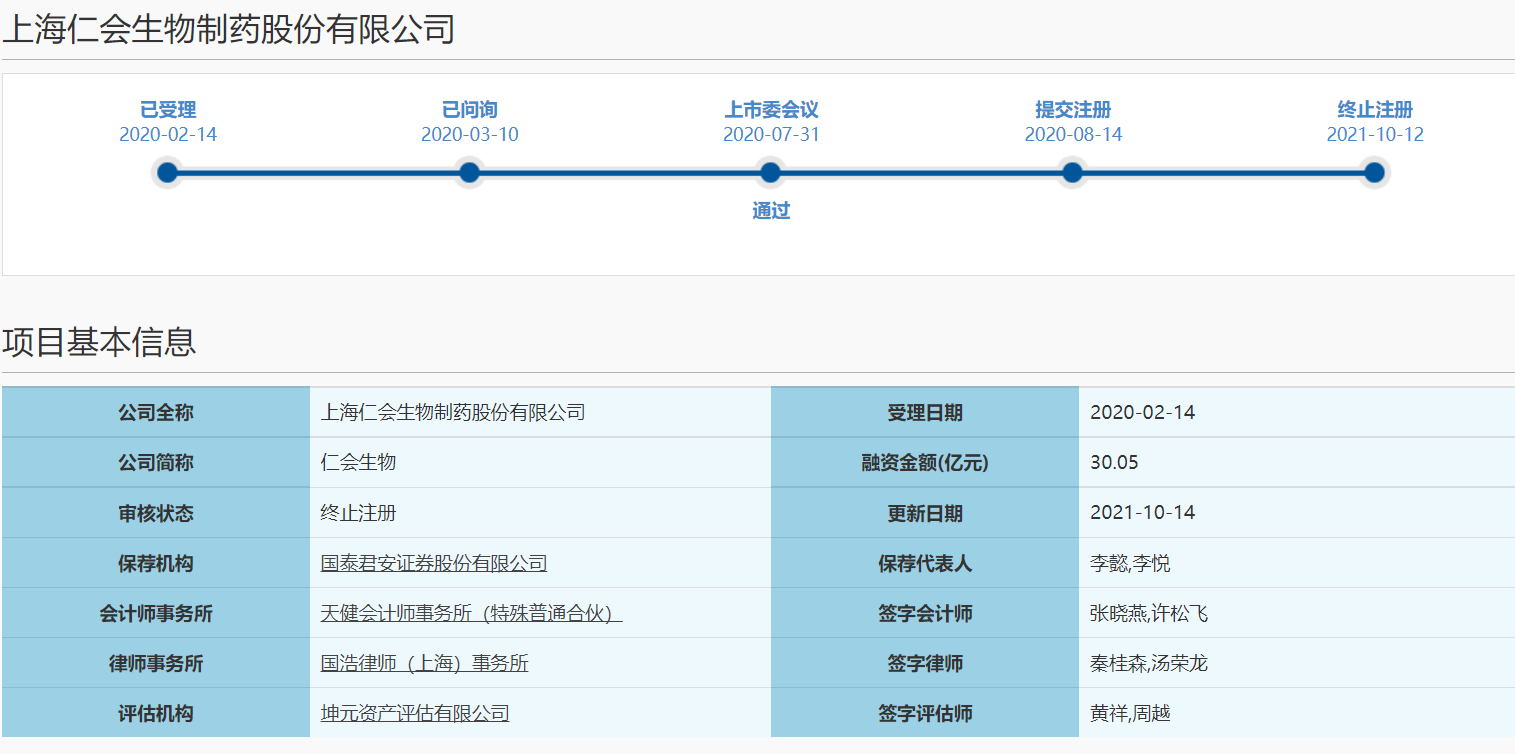
Task: Click the 项目基本信息 section heading
Action: tap(99, 342)
